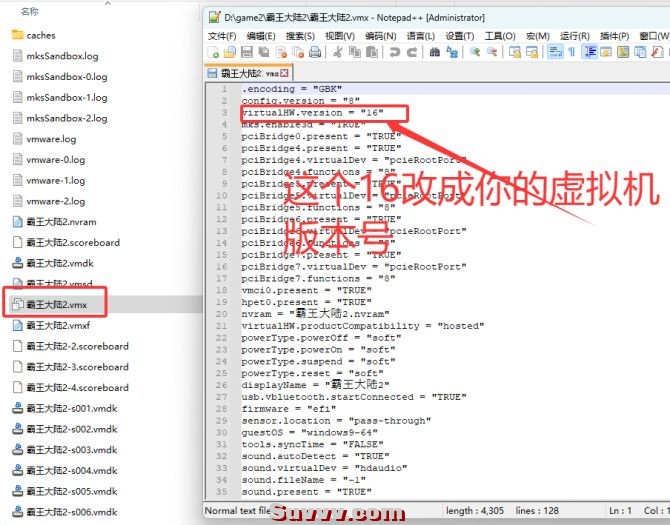670x525 pixels.
Task: Click the Paste toolbar icon
Action: pos(372,52)
